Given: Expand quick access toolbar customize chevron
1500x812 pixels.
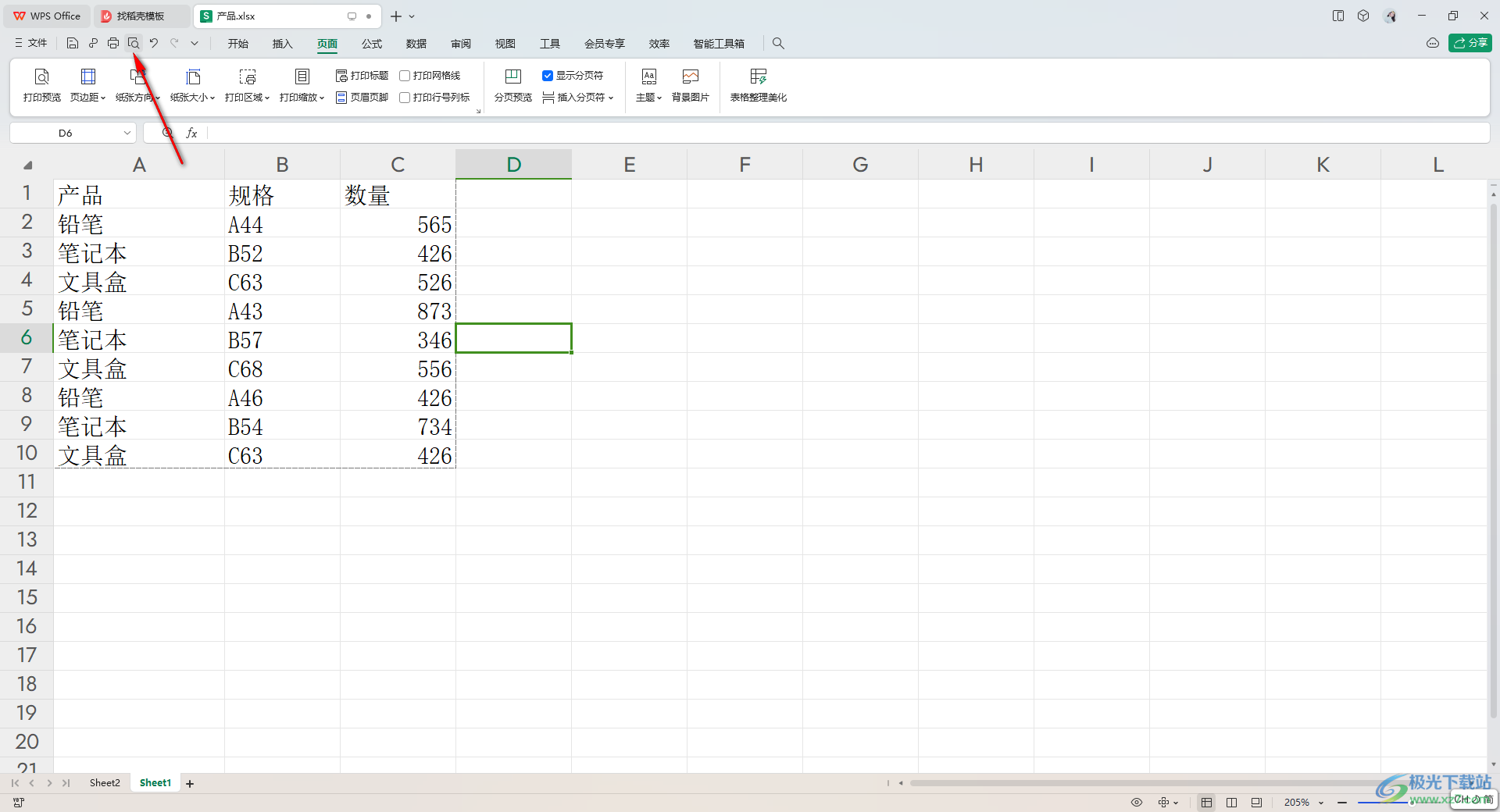Looking at the screenshot, I should 195,44.
